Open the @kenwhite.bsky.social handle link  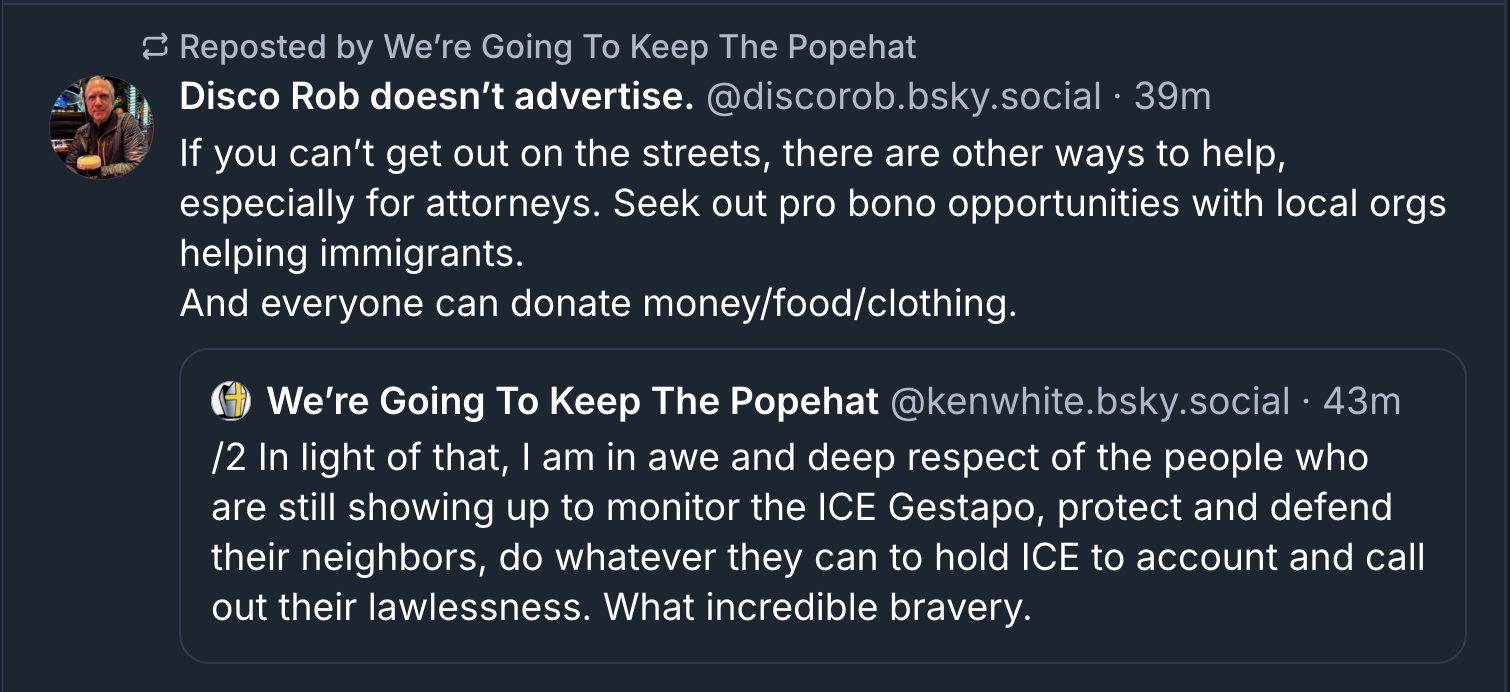1089,401
